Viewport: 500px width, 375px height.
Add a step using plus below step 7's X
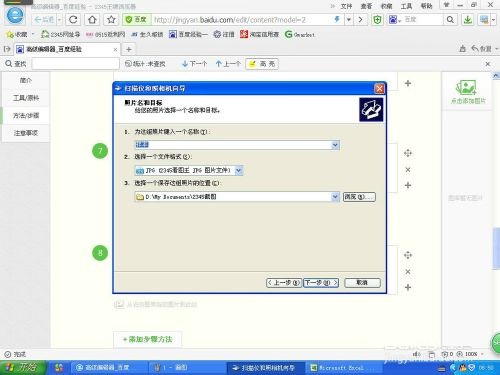408,185
